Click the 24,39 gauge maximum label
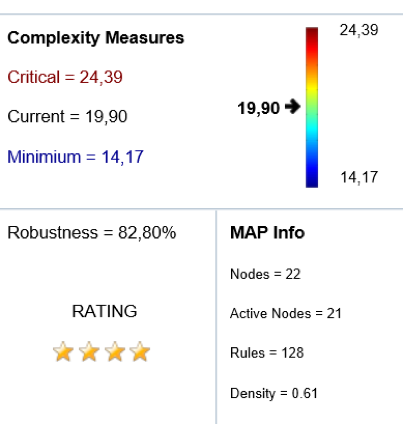Viewport: 403px width, 424px height. (x=359, y=30)
